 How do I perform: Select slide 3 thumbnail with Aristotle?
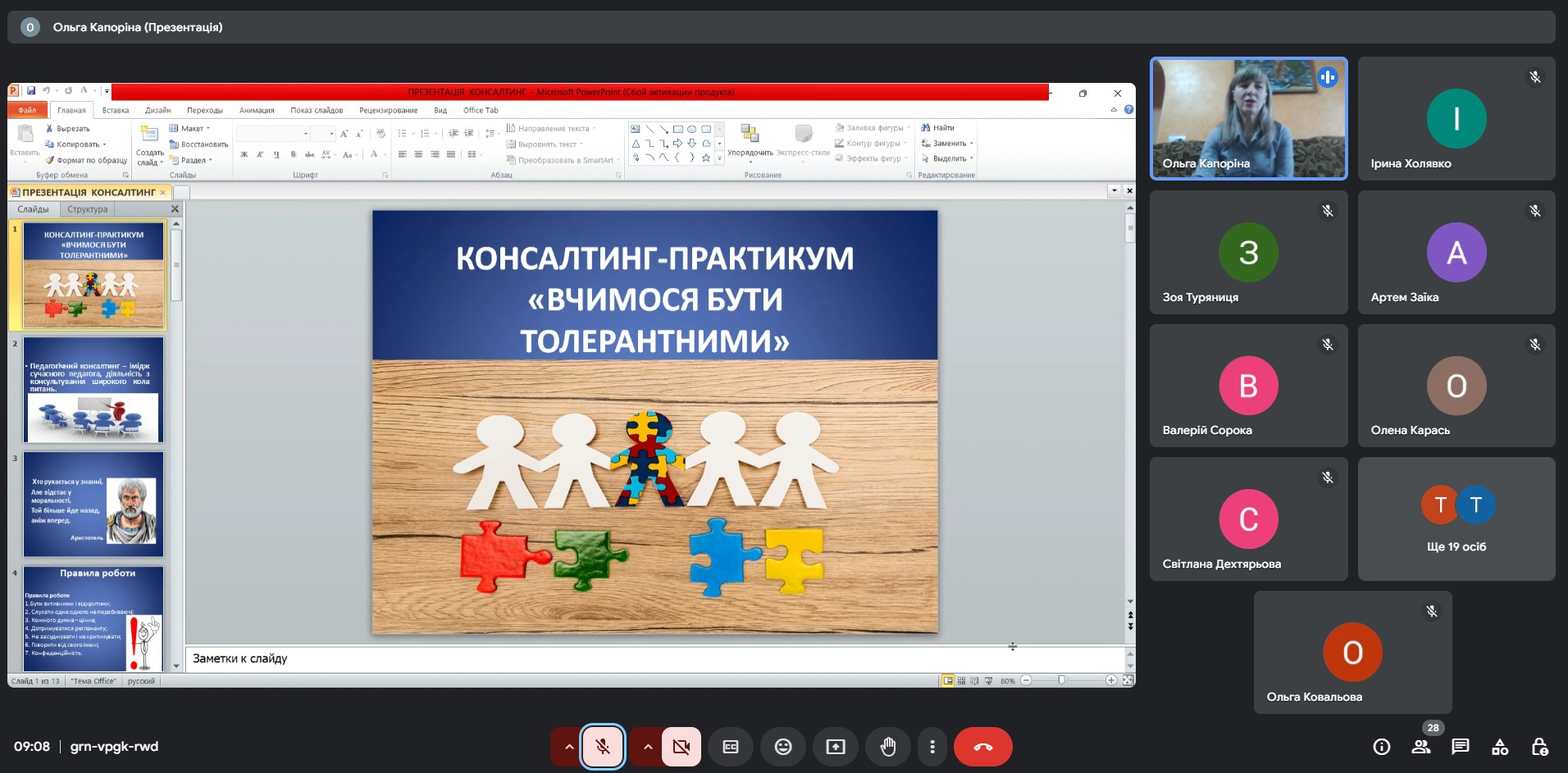pos(93,504)
